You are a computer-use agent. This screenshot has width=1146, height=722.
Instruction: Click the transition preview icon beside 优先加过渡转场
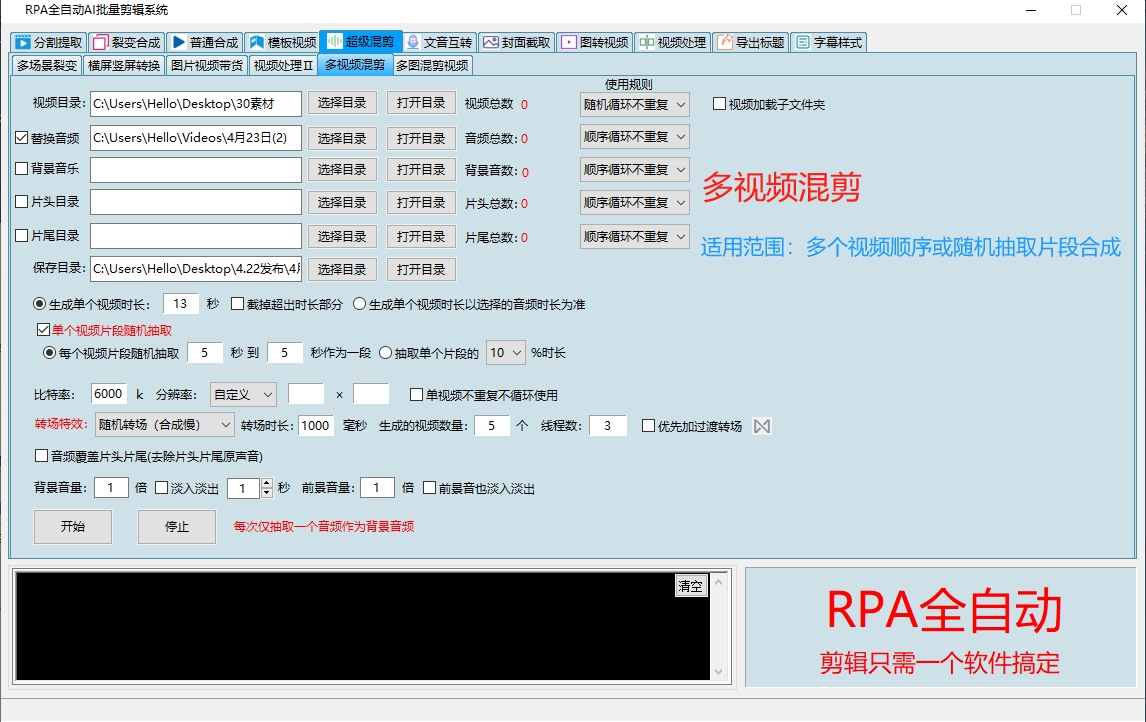tap(761, 426)
